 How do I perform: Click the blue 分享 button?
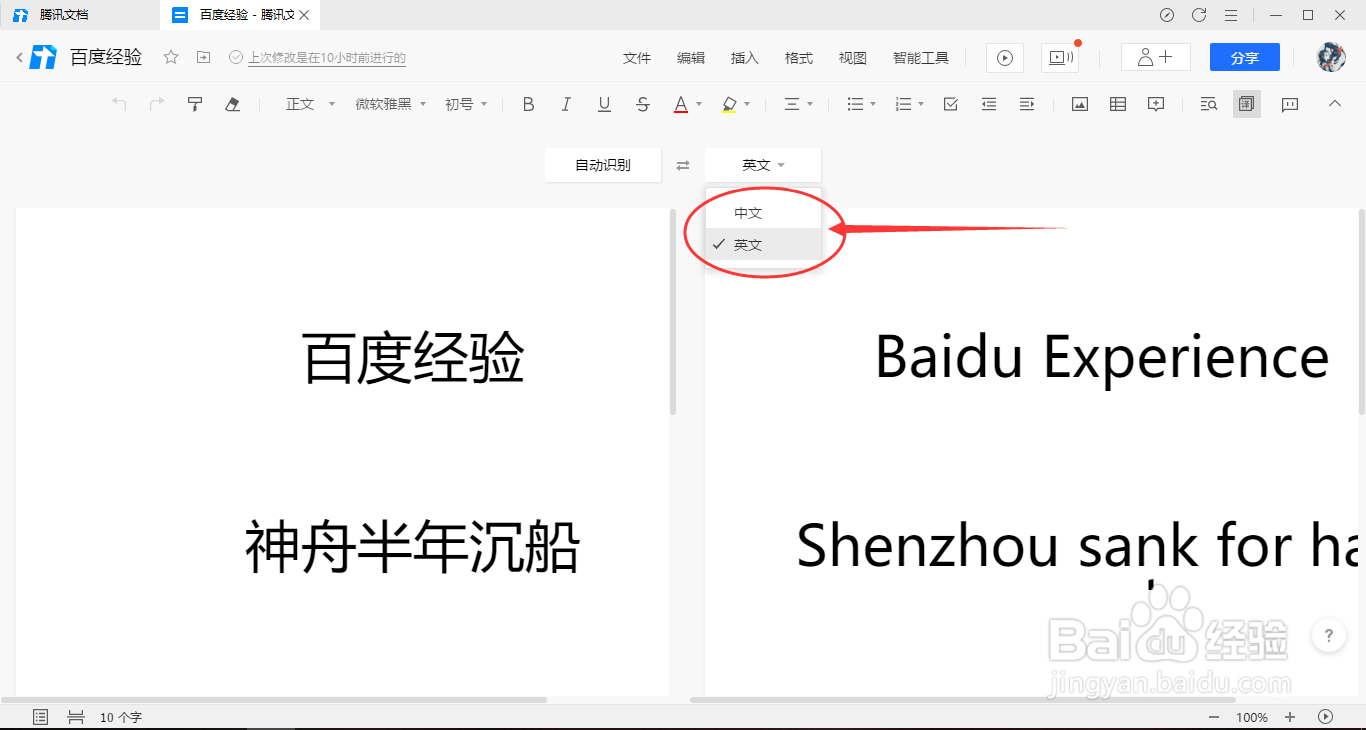coord(1245,58)
